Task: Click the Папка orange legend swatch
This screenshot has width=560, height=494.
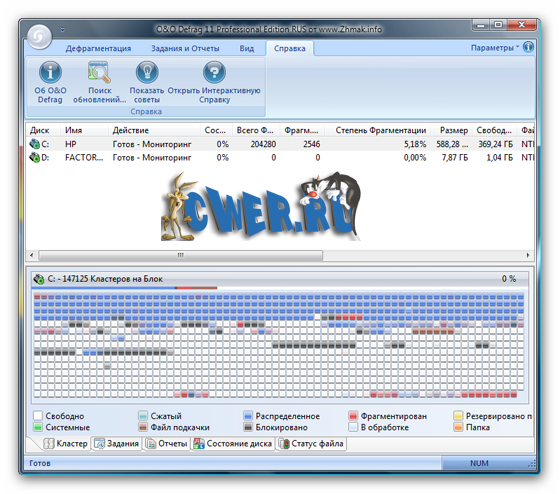Action: coord(458,427)
